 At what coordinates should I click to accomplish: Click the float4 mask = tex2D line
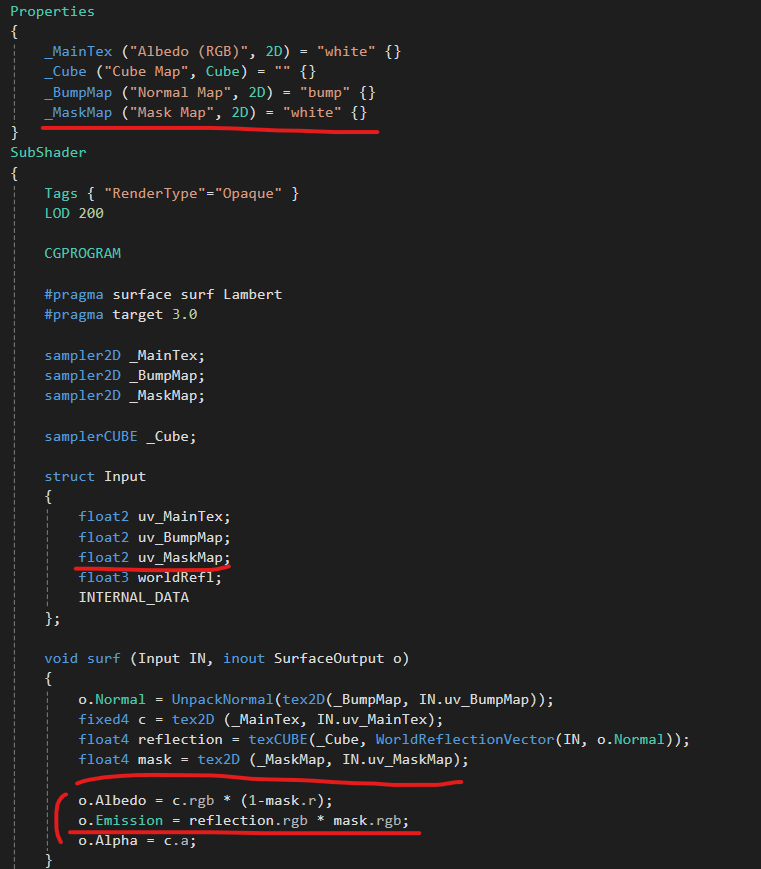pyautogui.click(x=274, y=759)
